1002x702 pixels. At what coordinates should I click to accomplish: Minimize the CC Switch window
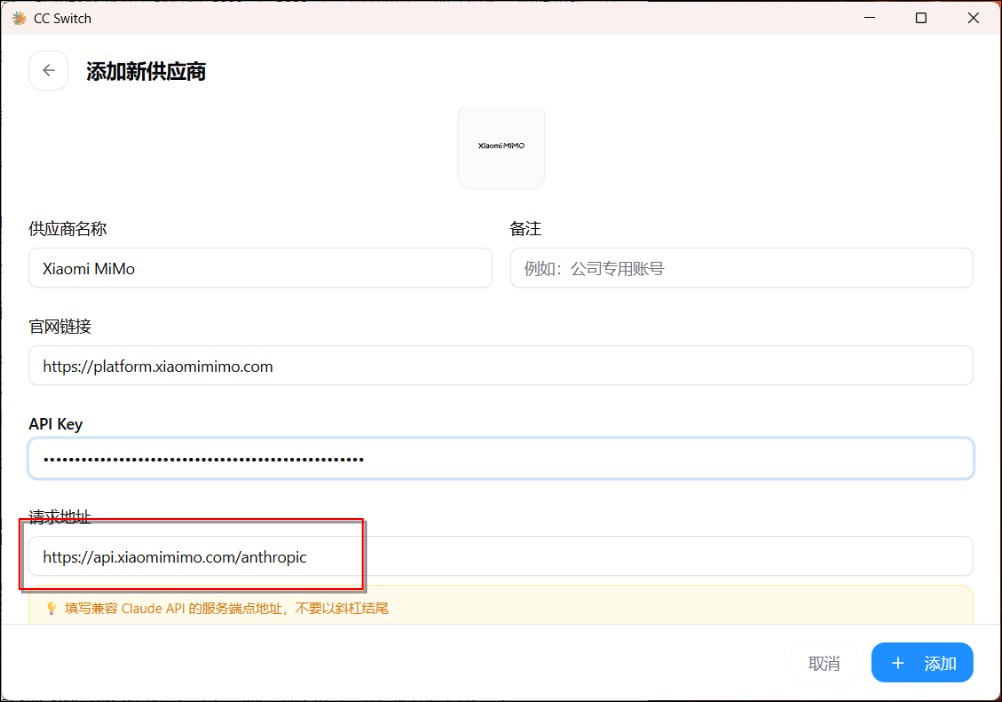[x=870, y=18]
